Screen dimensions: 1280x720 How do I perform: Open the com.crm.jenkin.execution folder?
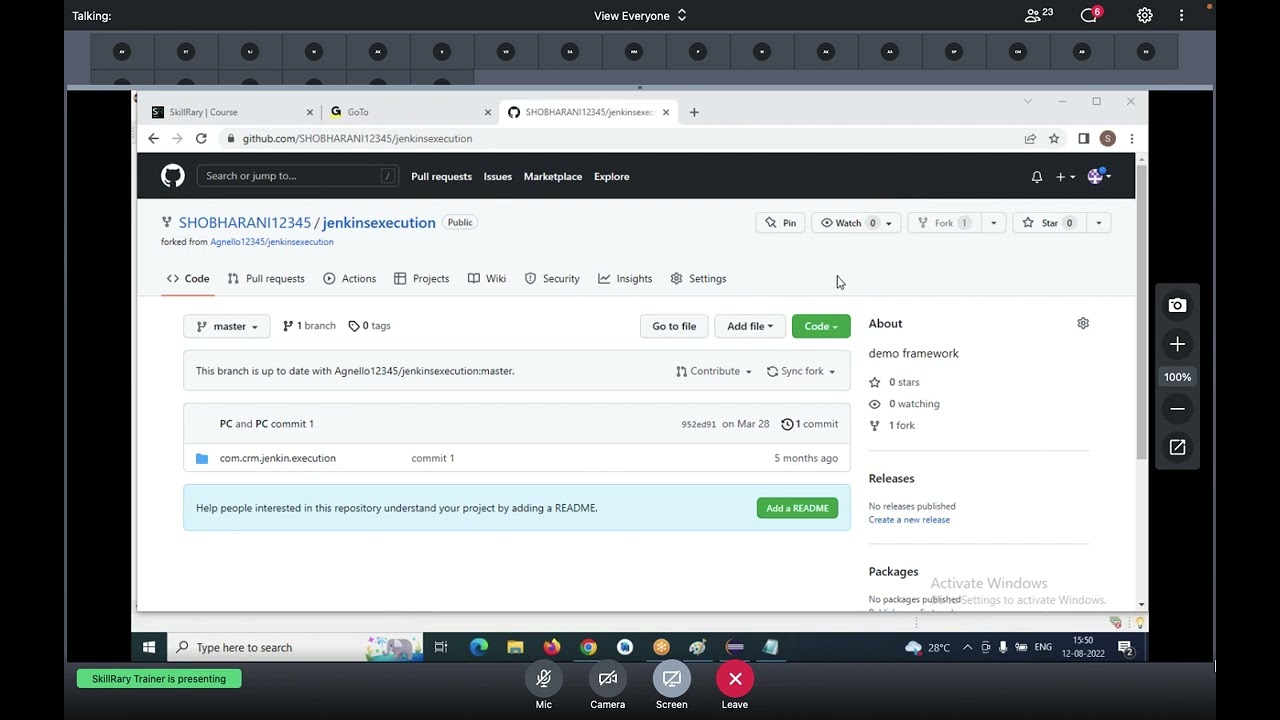pos(278,458)
